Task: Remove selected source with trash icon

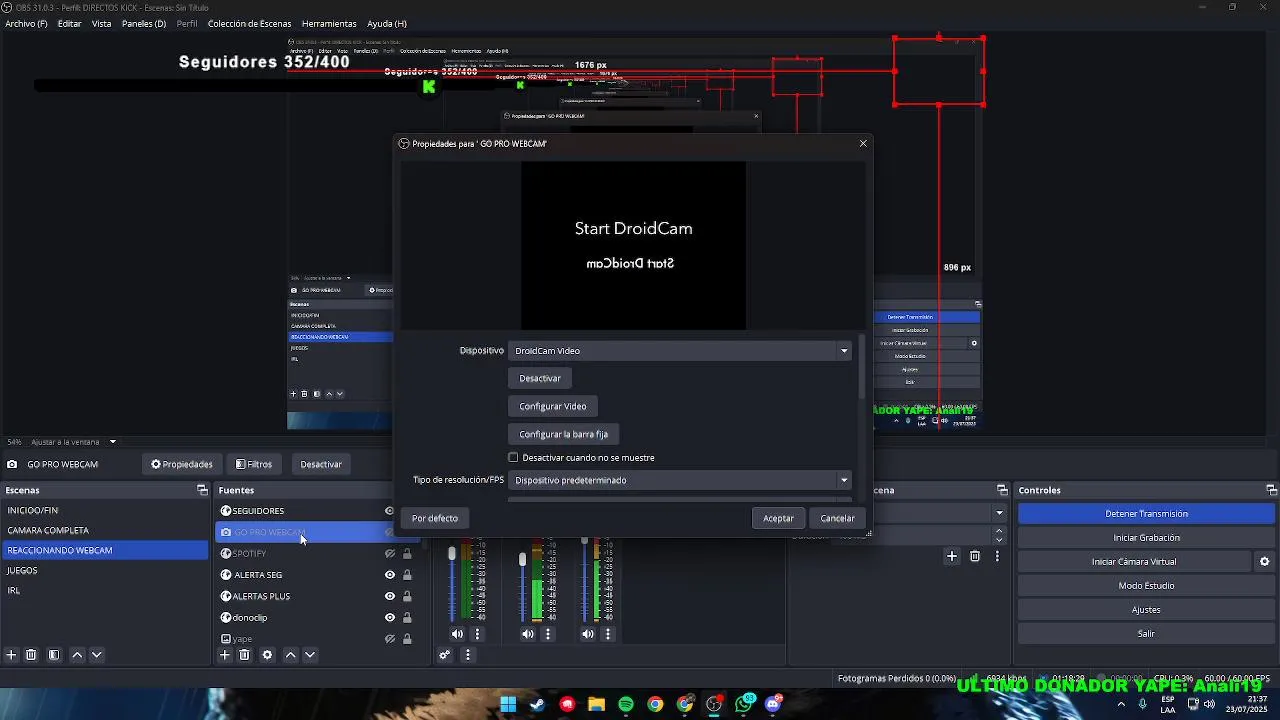Action: (x=244, y=655)
